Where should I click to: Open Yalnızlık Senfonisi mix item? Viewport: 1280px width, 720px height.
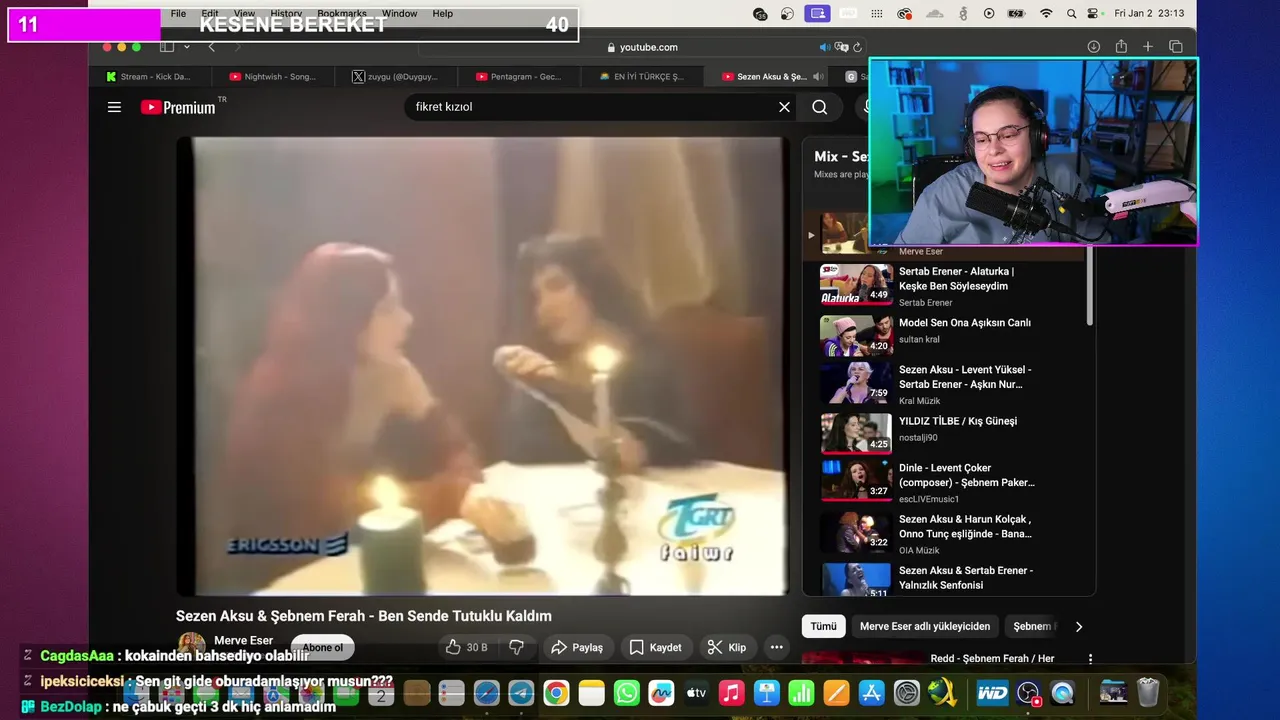946,578
